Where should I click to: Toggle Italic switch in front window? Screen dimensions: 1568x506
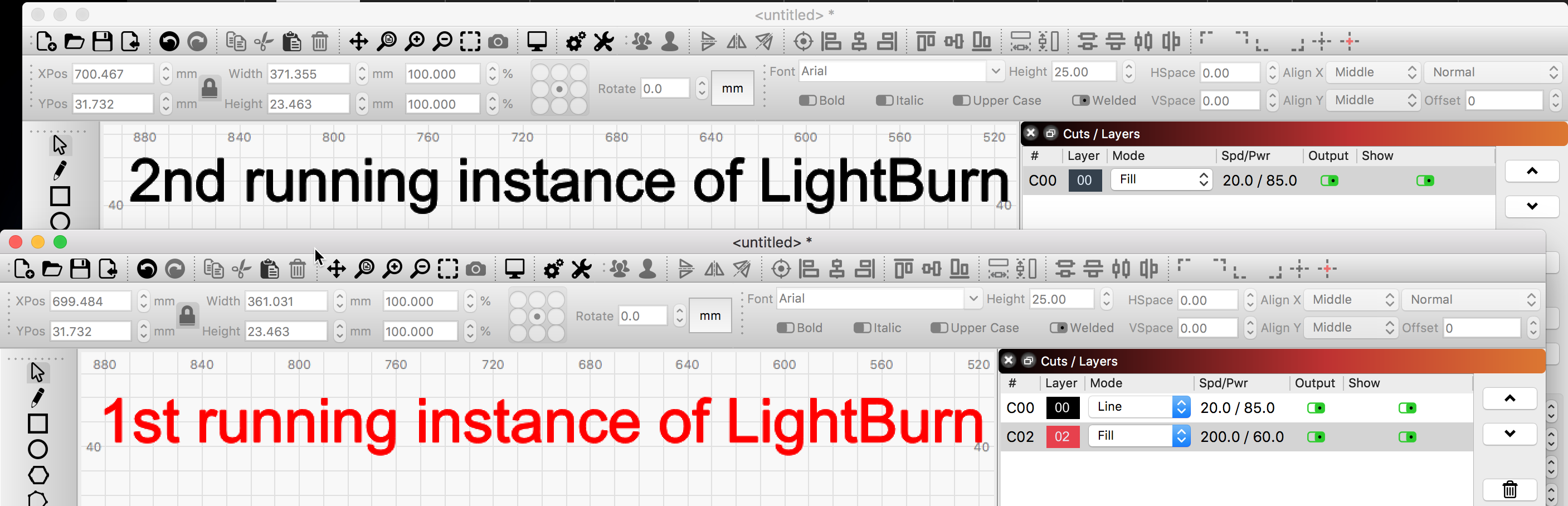(x=862, y=328)
